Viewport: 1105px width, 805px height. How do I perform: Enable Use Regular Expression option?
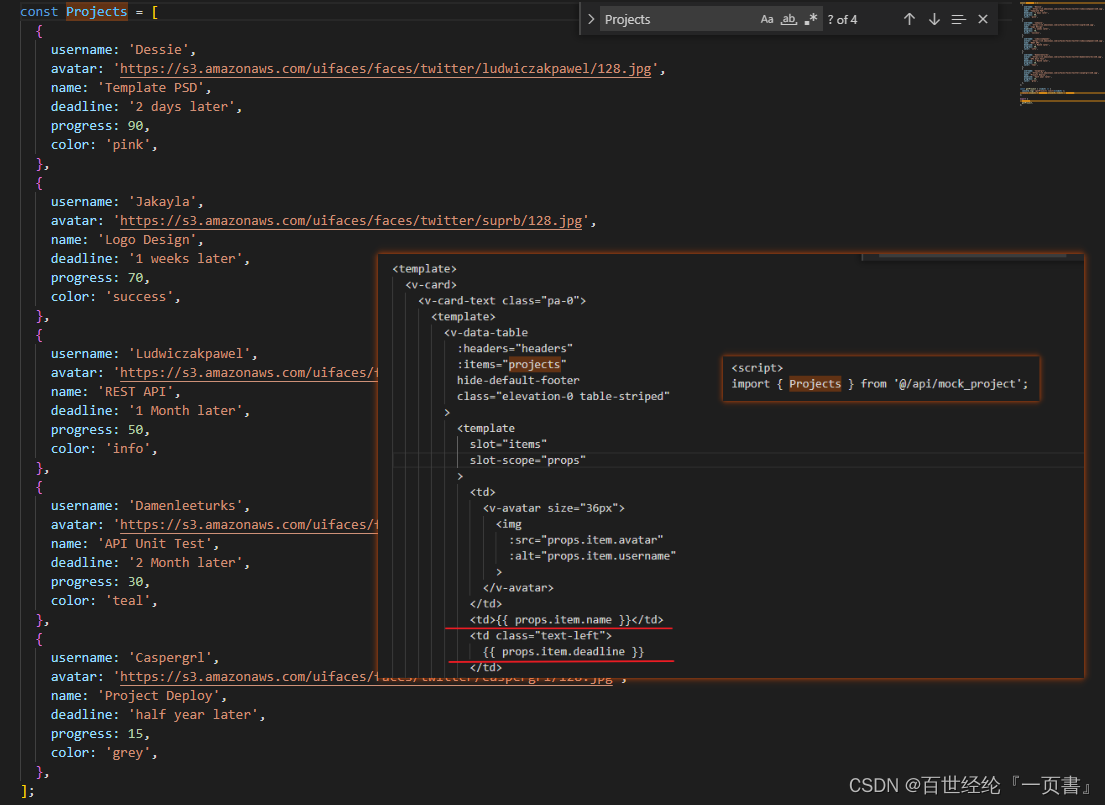[811, 19]
